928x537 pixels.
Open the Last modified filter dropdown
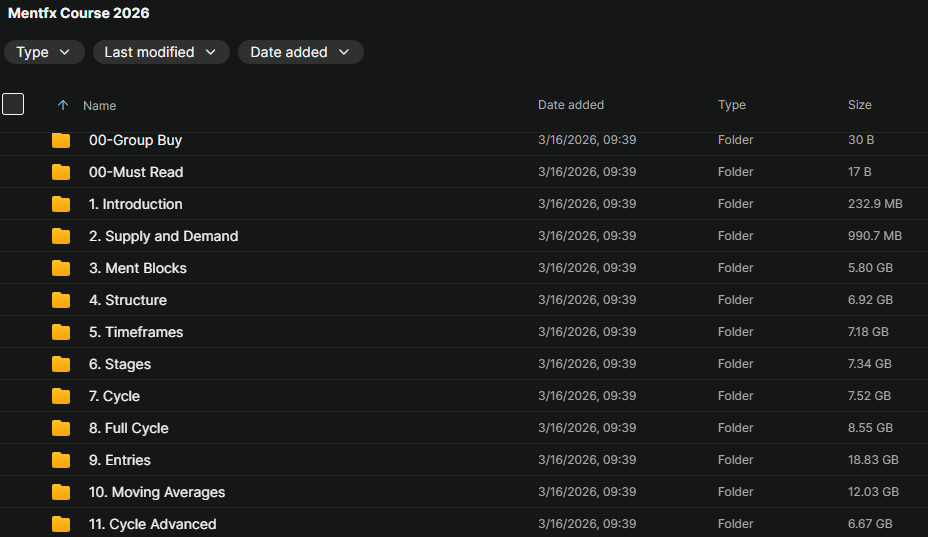[161, 52]
